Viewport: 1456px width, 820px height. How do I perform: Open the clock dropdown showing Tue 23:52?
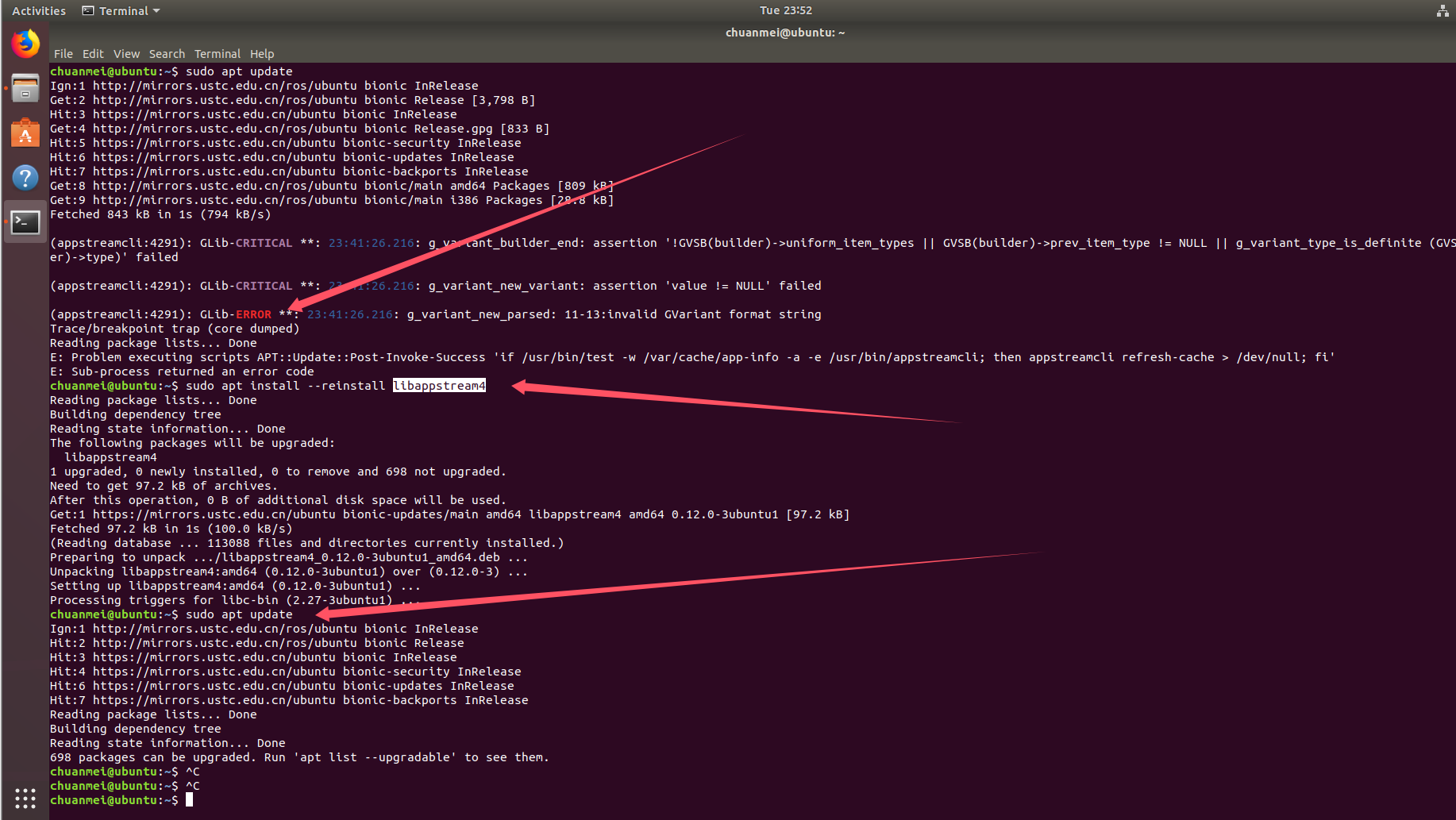tap(784, 10)
